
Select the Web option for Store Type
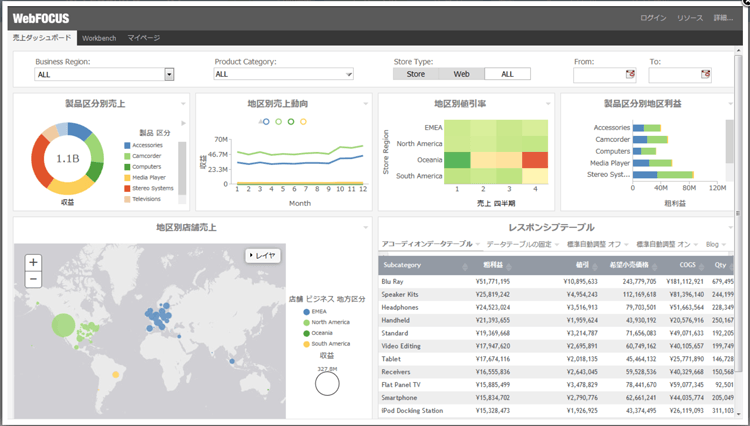coord(461,74)
